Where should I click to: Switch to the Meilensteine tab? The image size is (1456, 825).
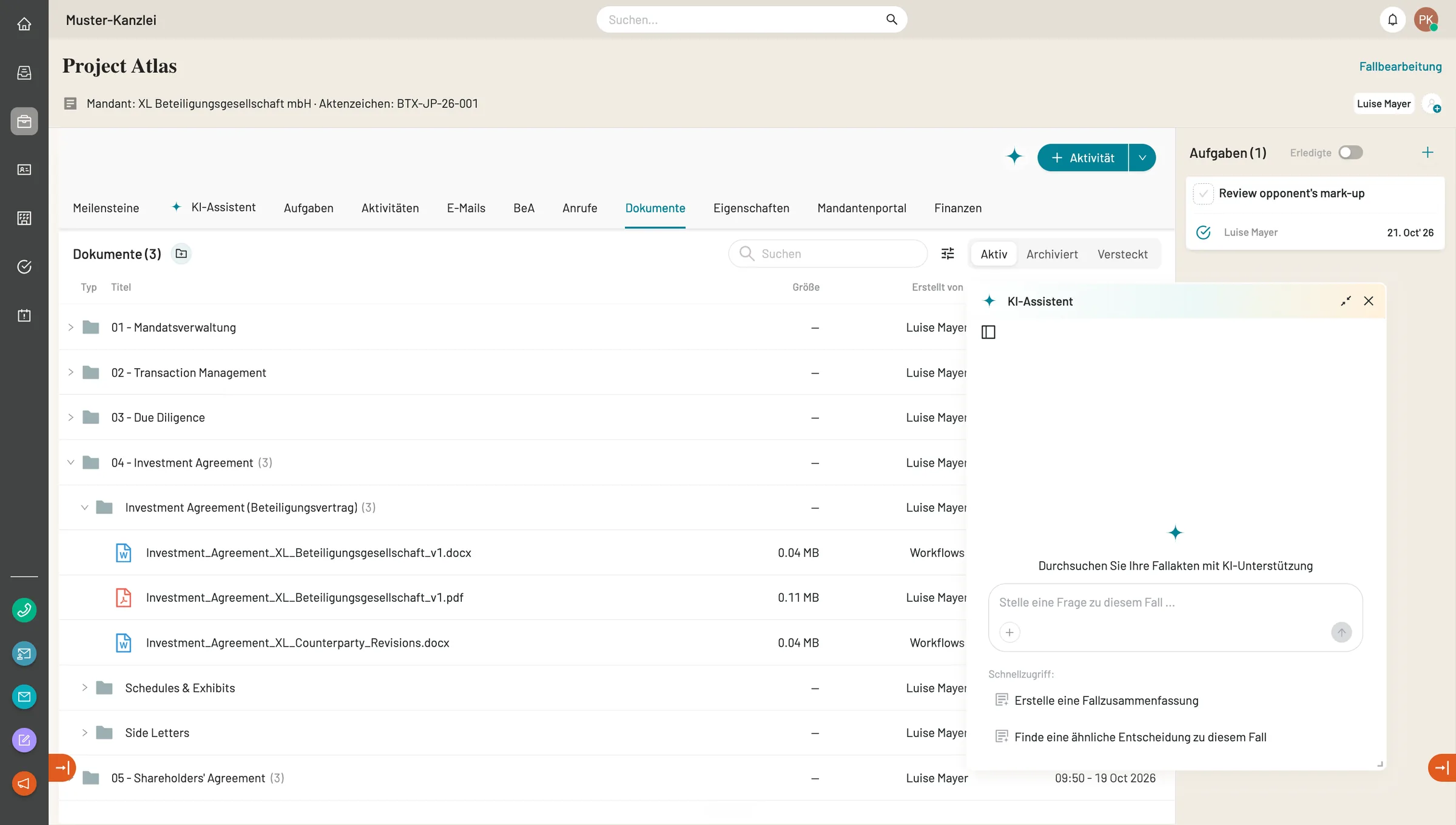[106, 208]
